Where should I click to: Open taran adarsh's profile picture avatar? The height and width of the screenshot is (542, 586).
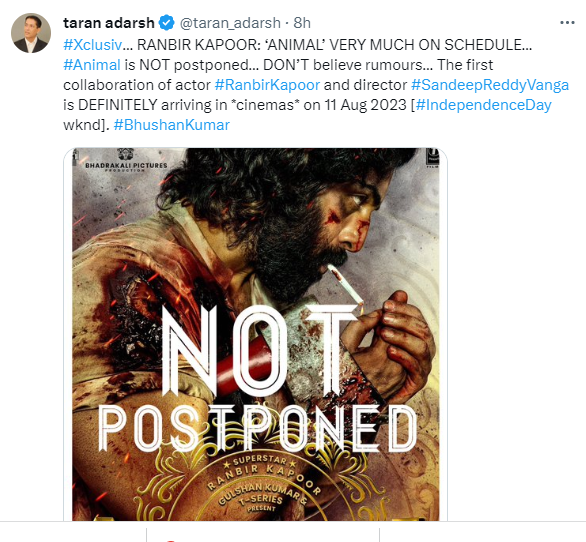pyautogui.click(x=31, y=33)
